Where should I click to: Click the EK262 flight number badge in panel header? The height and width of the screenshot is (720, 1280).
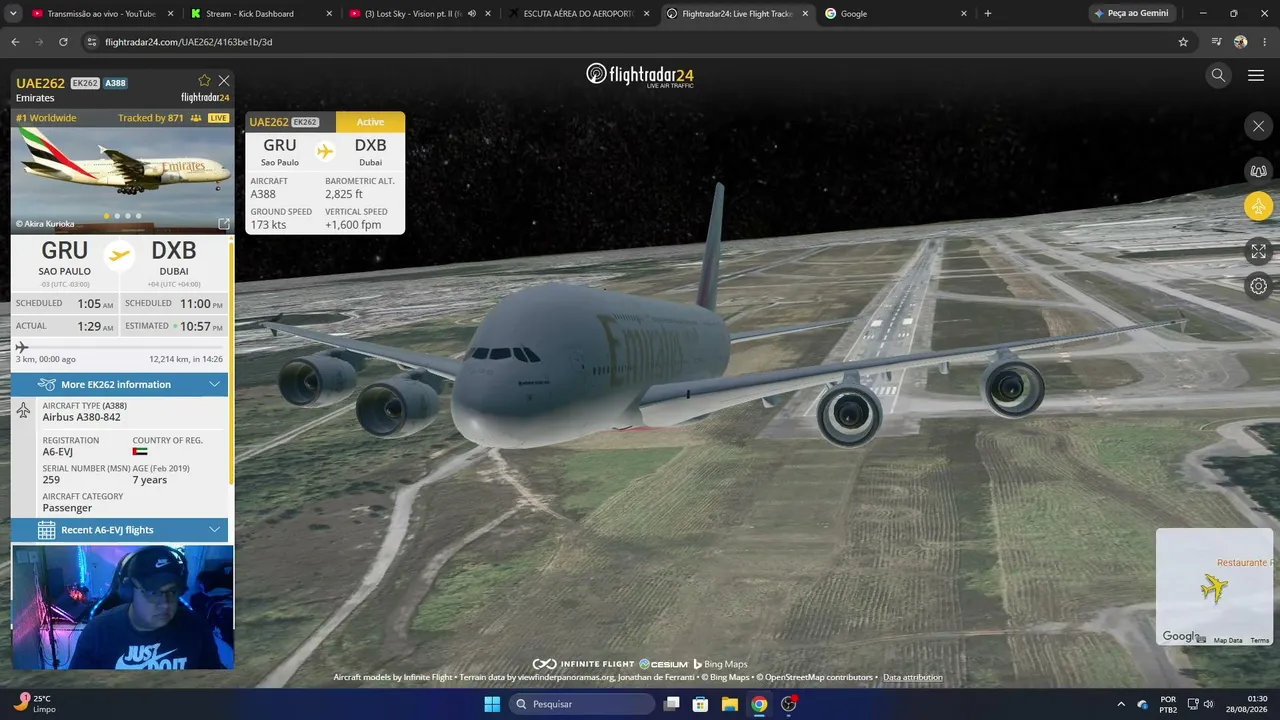click(85, 83)
